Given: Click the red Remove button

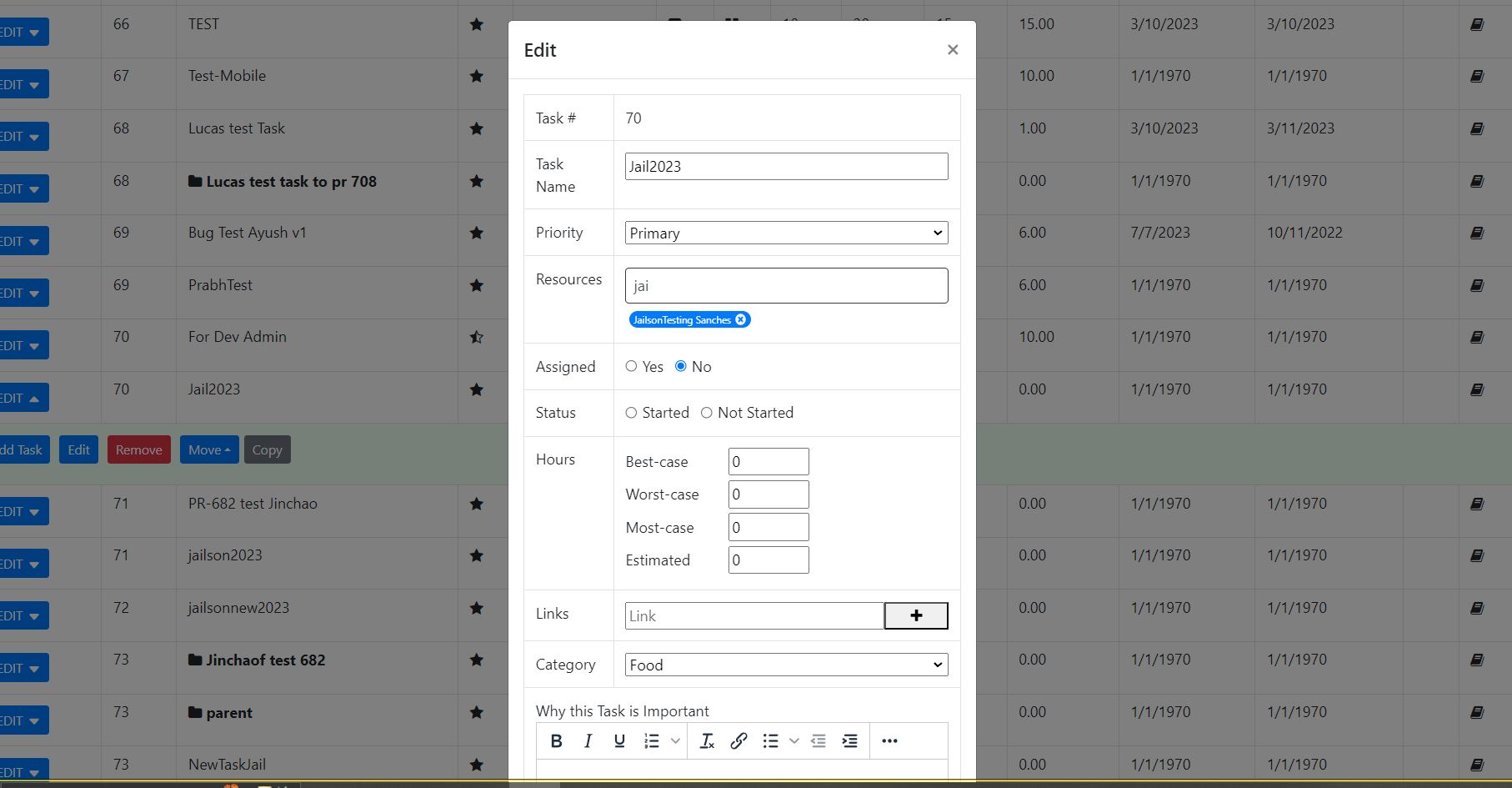Looking at the screenshot, I should coord(139,449).
